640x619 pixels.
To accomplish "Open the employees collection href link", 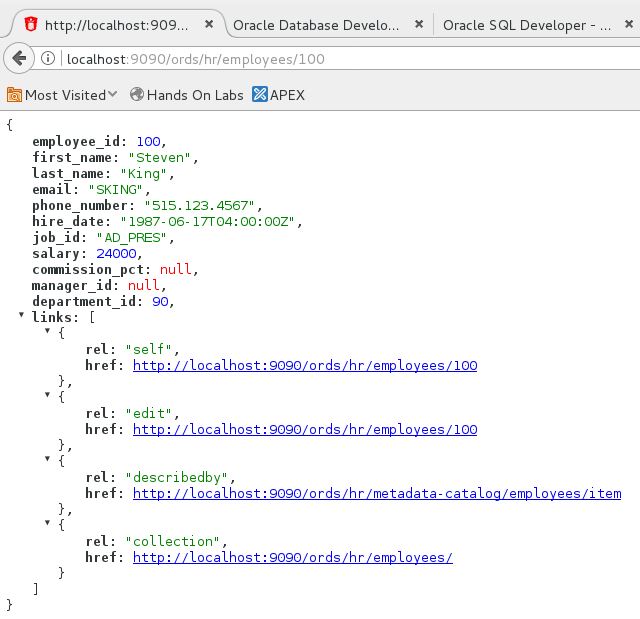I will click(x=292, y=557).
